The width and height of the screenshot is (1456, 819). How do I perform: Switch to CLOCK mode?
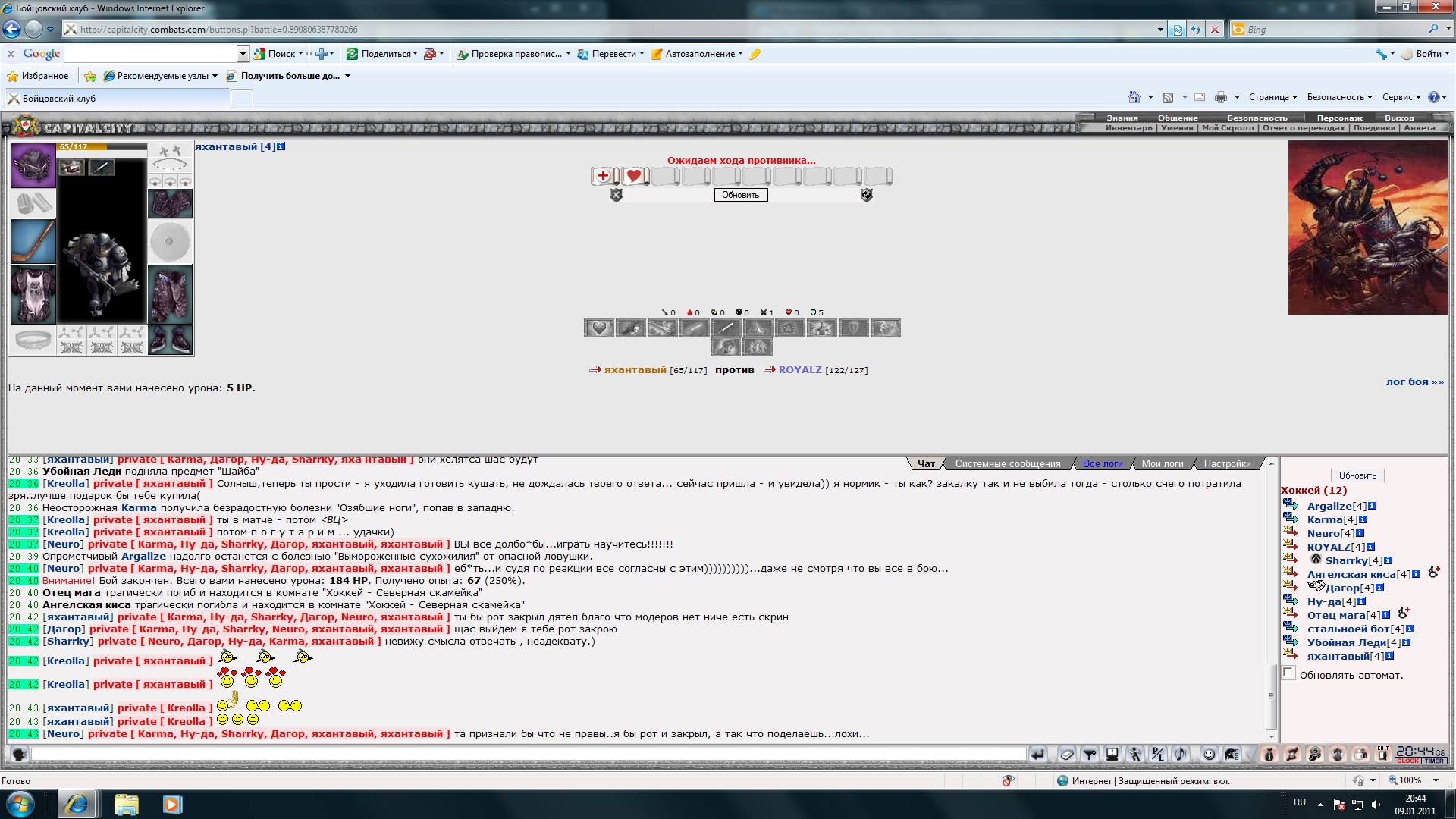click(1407, 761)
